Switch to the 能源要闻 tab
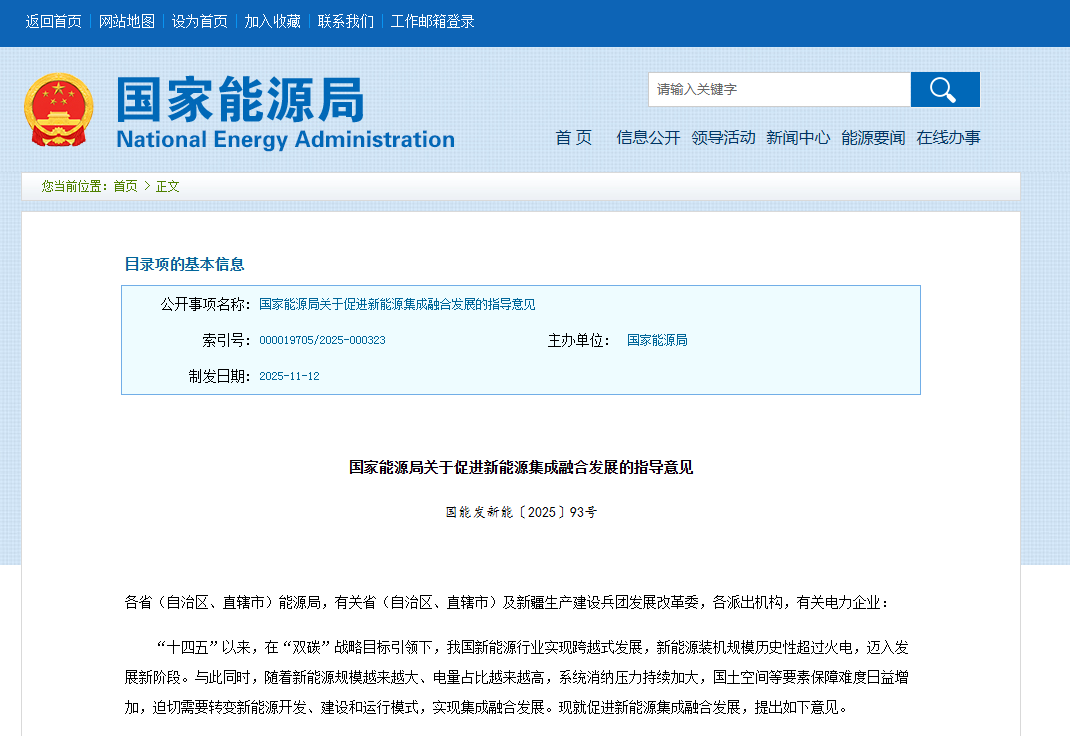Viewport: 1070px width, 736px height. [x=872, y=138]
